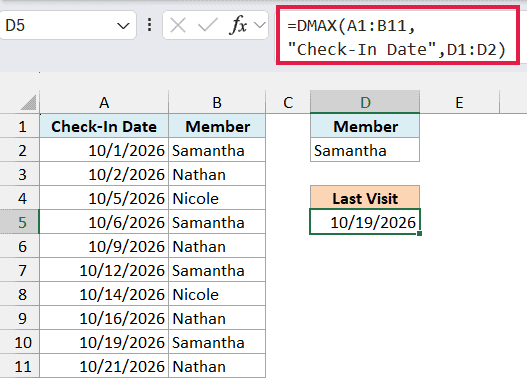Select cell with 10/6/2026

pyautogui.click(x=104, y=222)
